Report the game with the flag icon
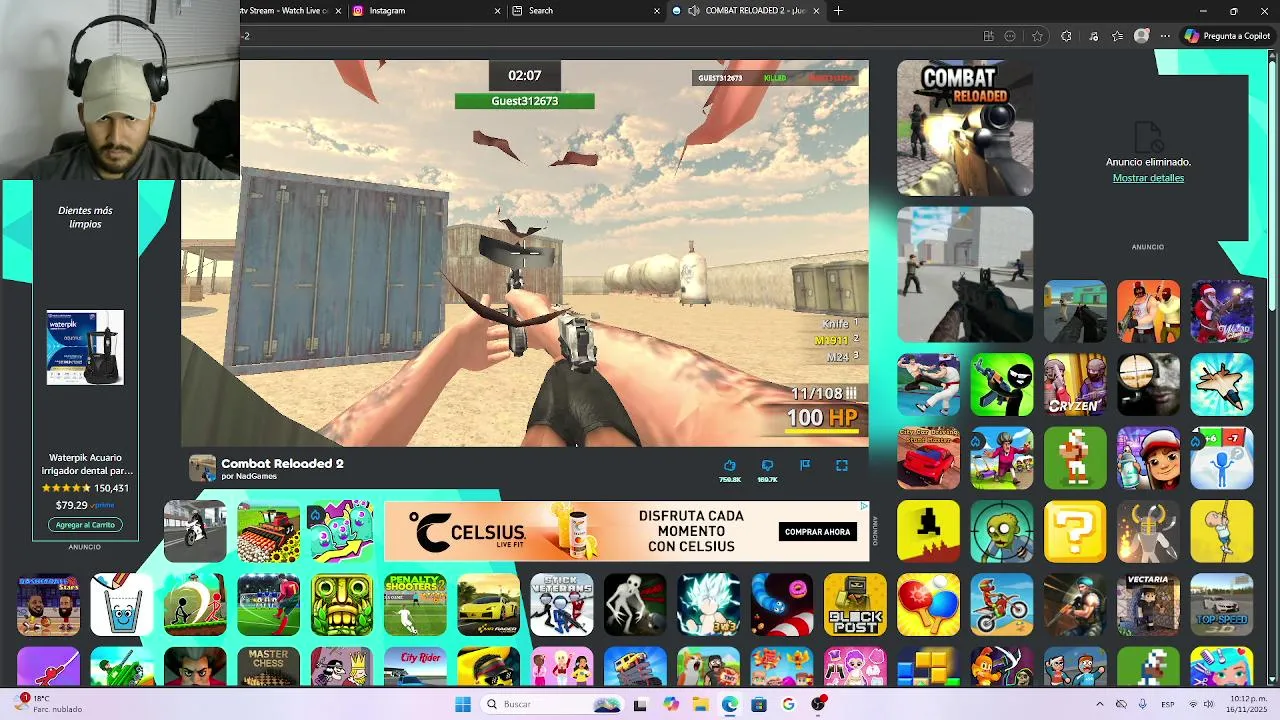 click(x=805, y=465)
